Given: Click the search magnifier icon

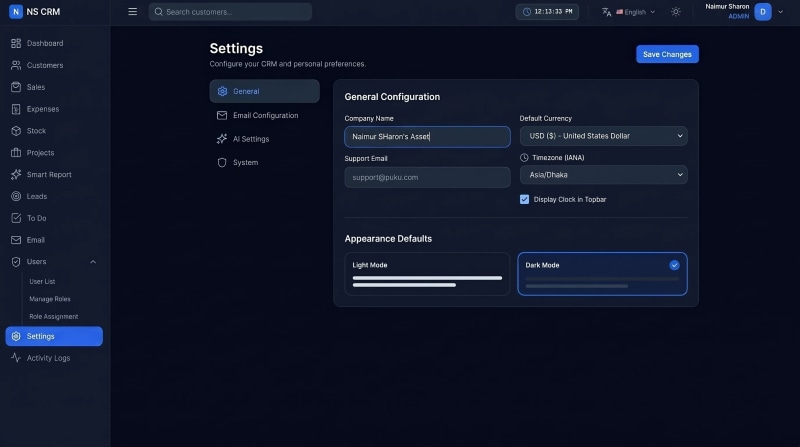Looking at the screenshot, I should (159, 12).
